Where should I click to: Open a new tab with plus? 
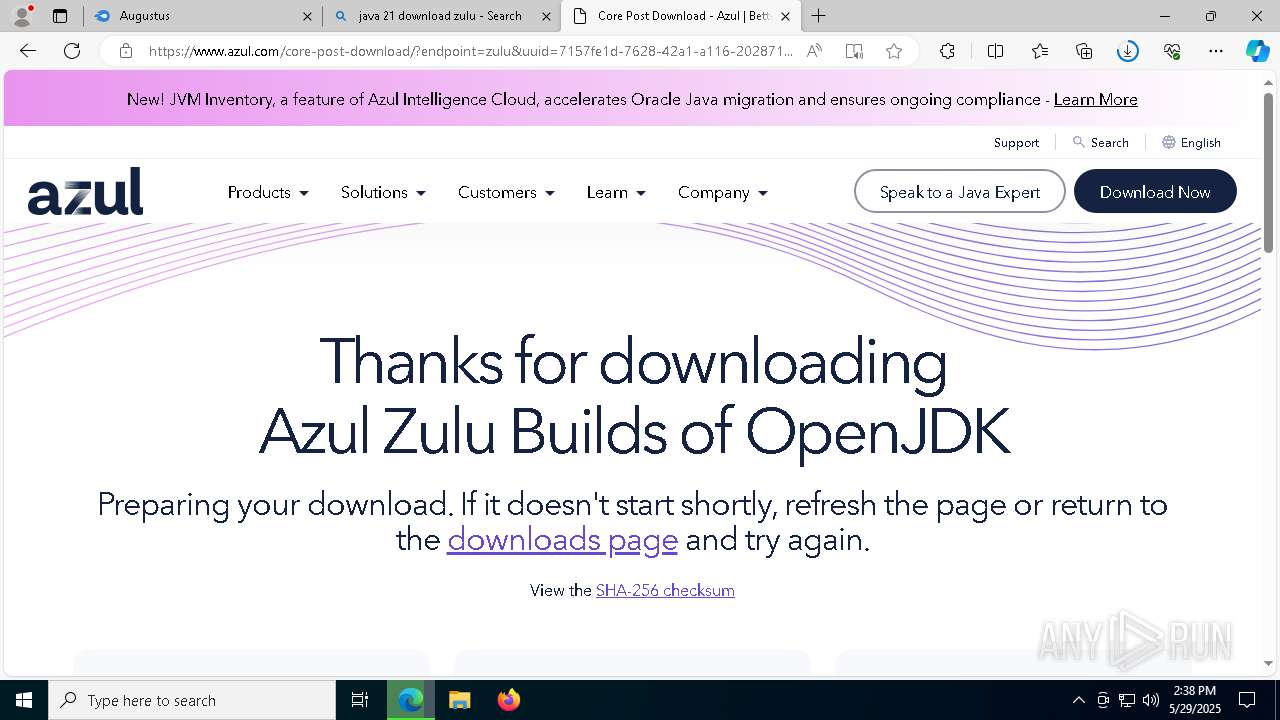pos(819,16)
